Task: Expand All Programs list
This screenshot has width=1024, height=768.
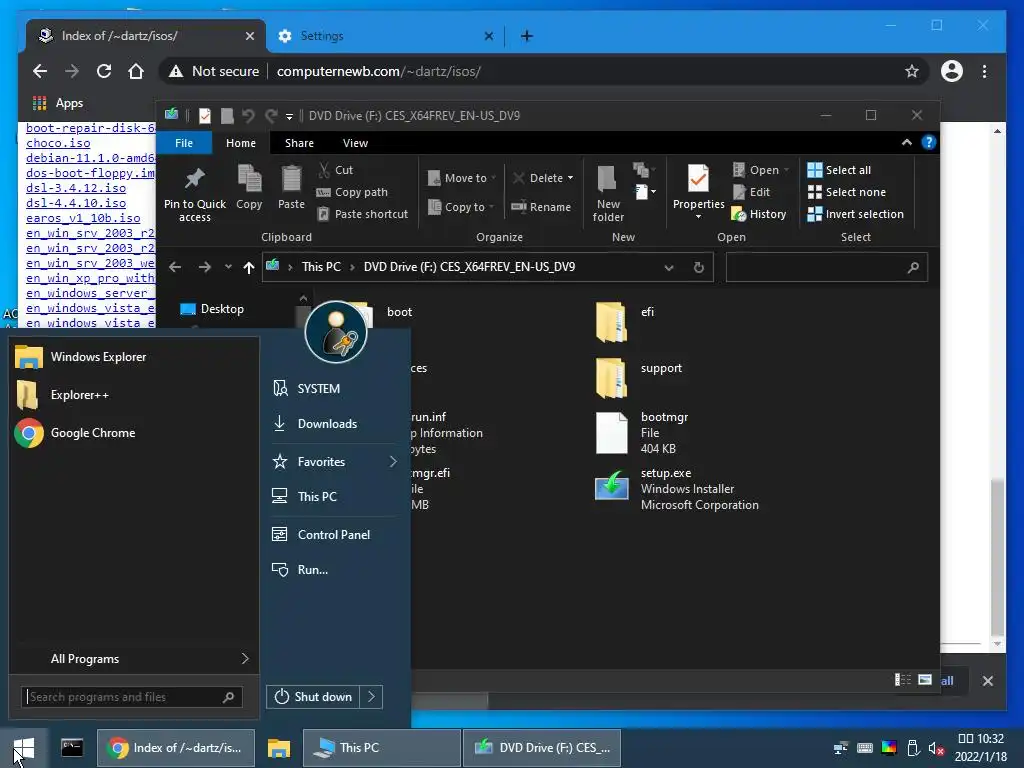Action: [134, 658]
